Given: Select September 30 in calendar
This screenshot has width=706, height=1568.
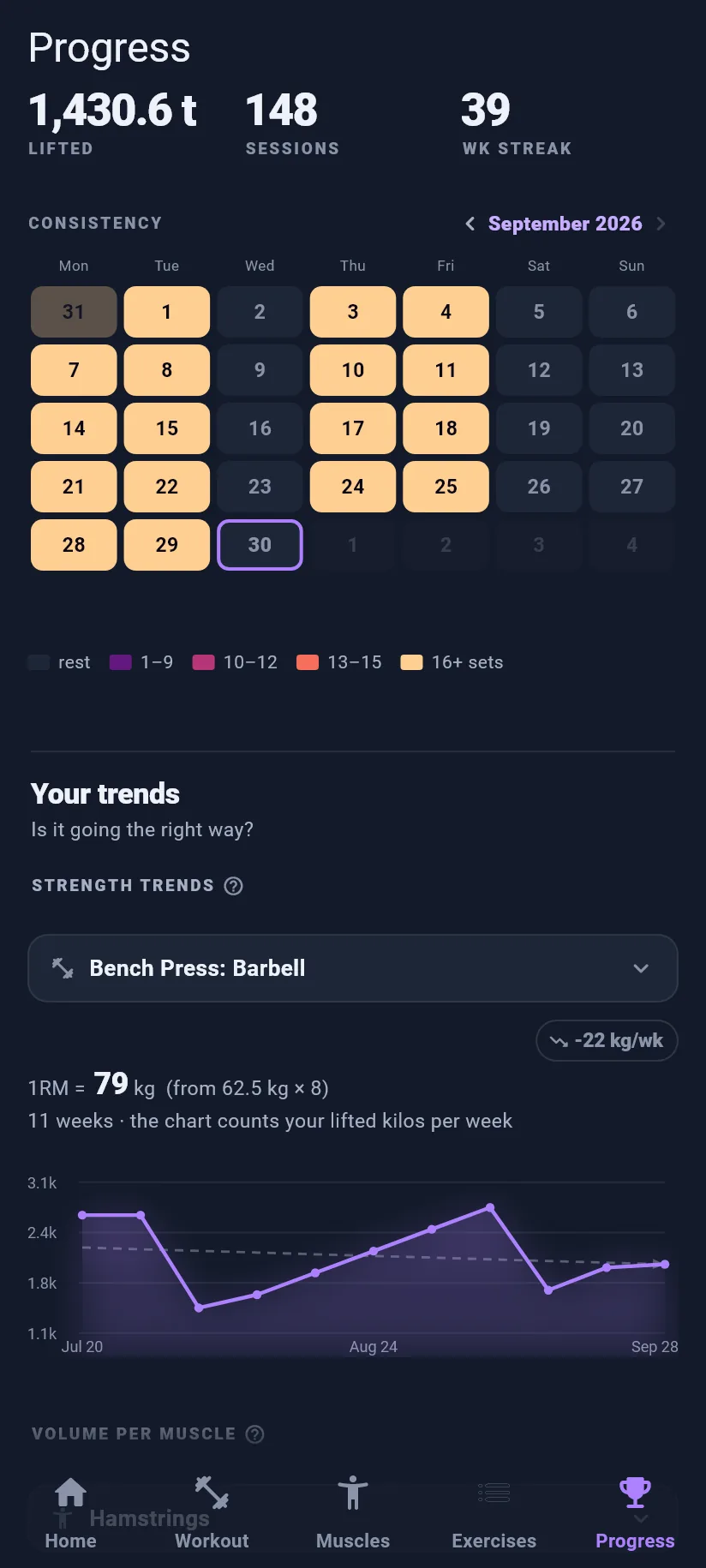Looking at the screenshot, I should [260, 545].
